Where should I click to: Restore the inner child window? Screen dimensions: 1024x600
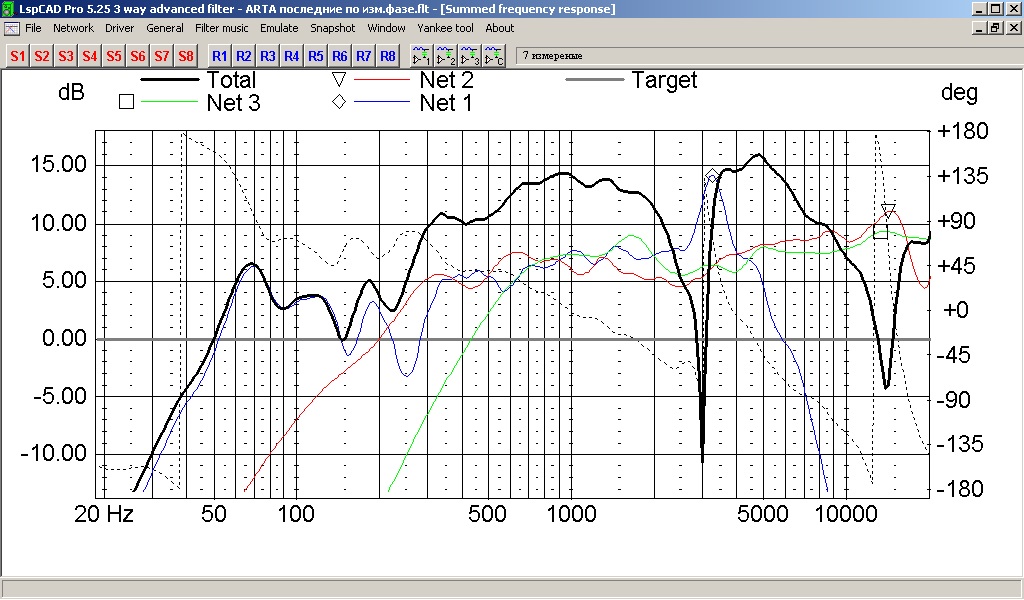[x=995, y=28]
